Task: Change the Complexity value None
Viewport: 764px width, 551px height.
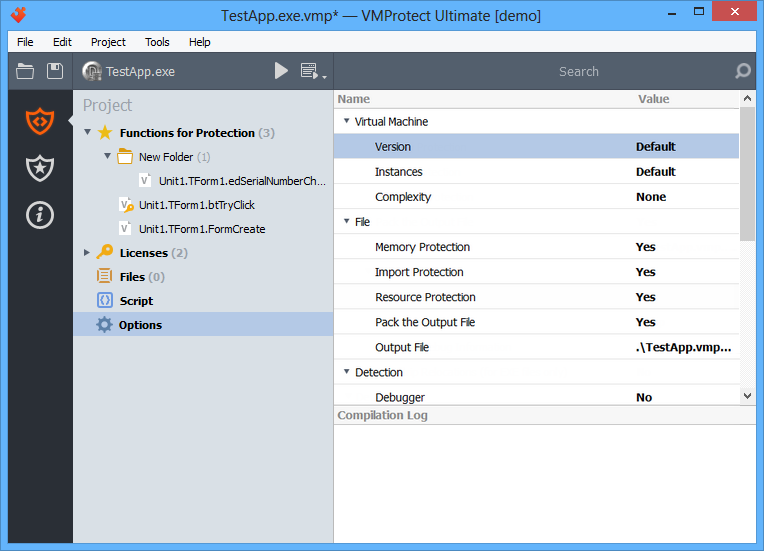Action: pos(651,197)
